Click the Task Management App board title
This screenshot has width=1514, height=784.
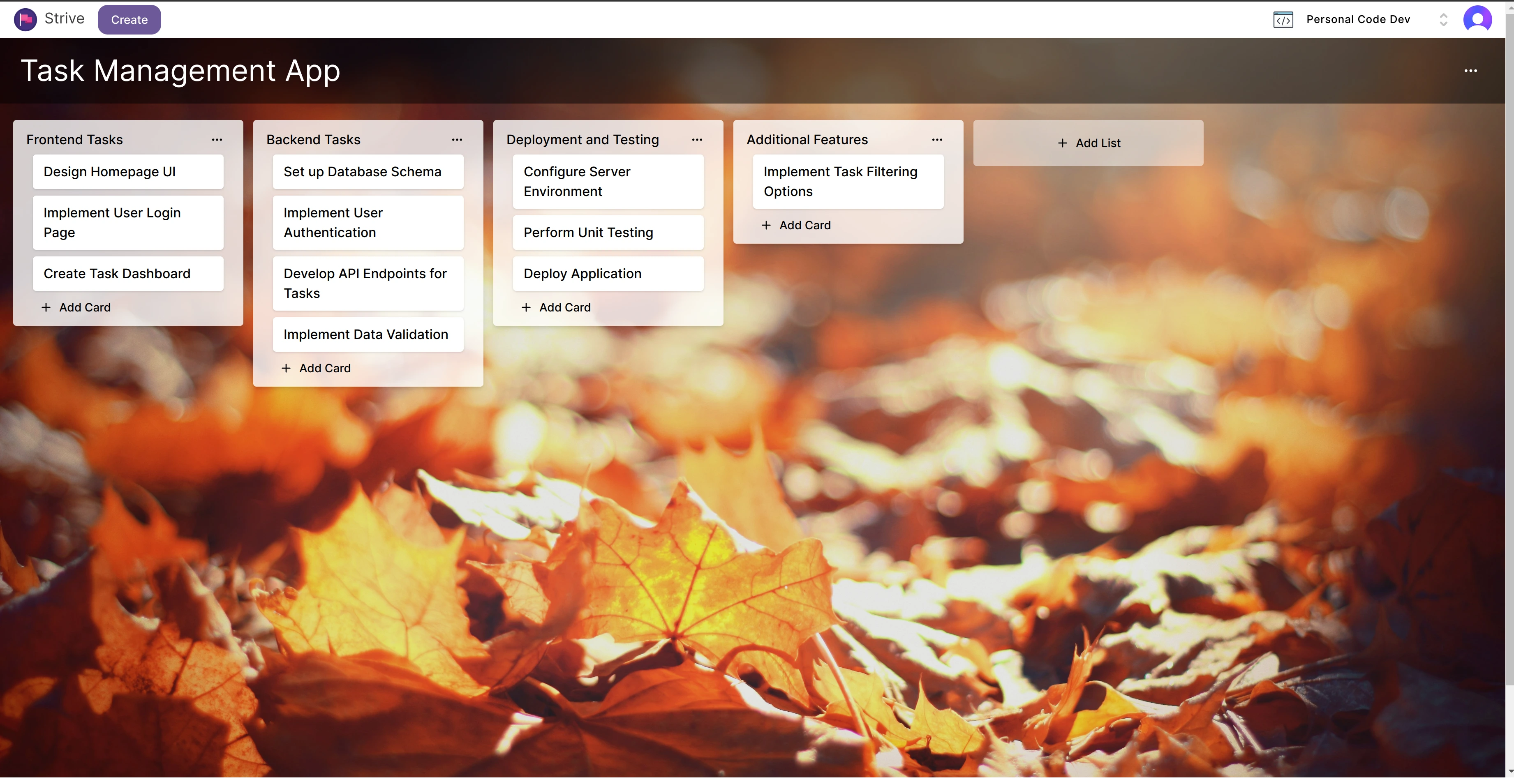[180, 71]
